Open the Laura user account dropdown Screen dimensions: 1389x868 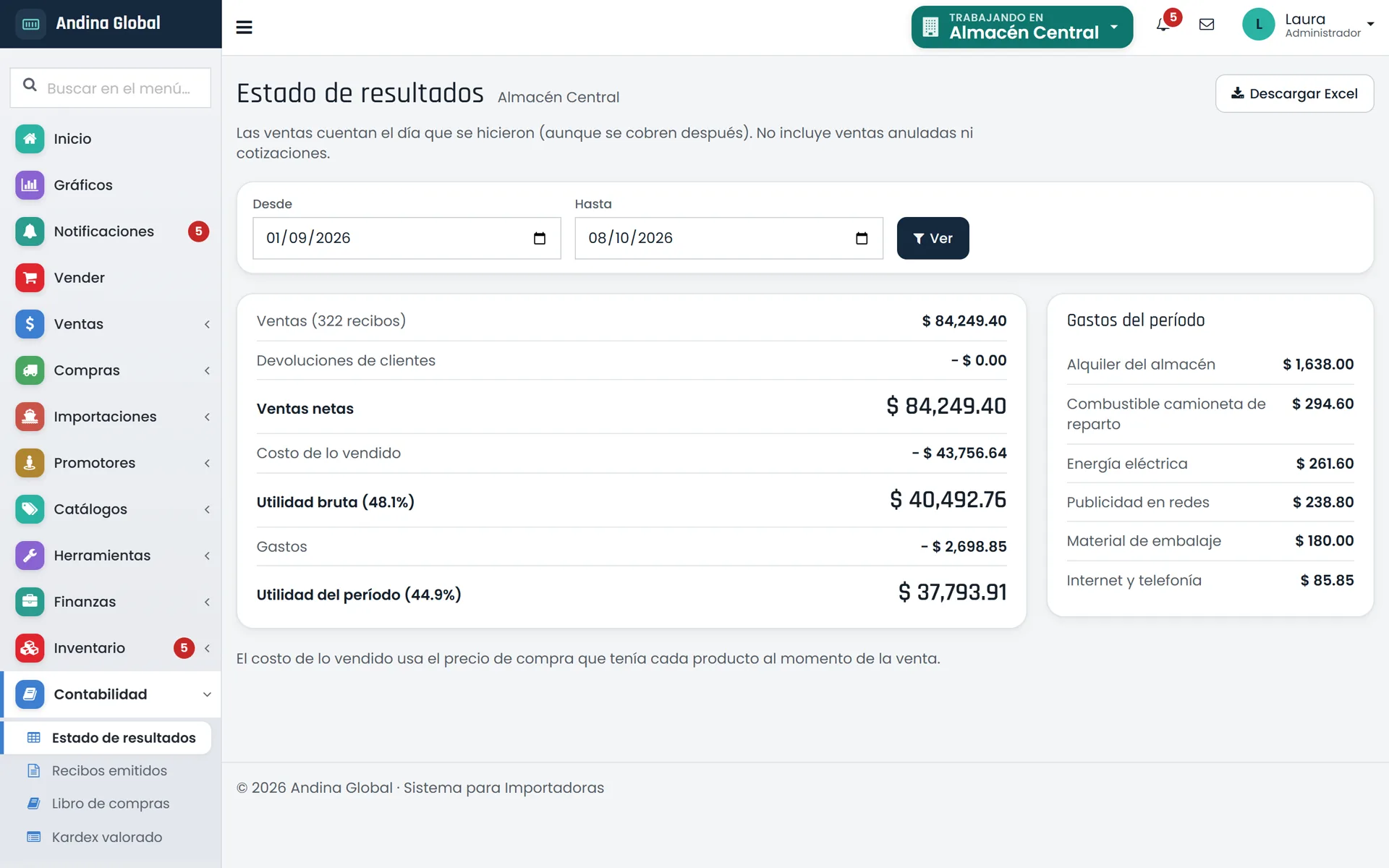[x=1308, y=25]
